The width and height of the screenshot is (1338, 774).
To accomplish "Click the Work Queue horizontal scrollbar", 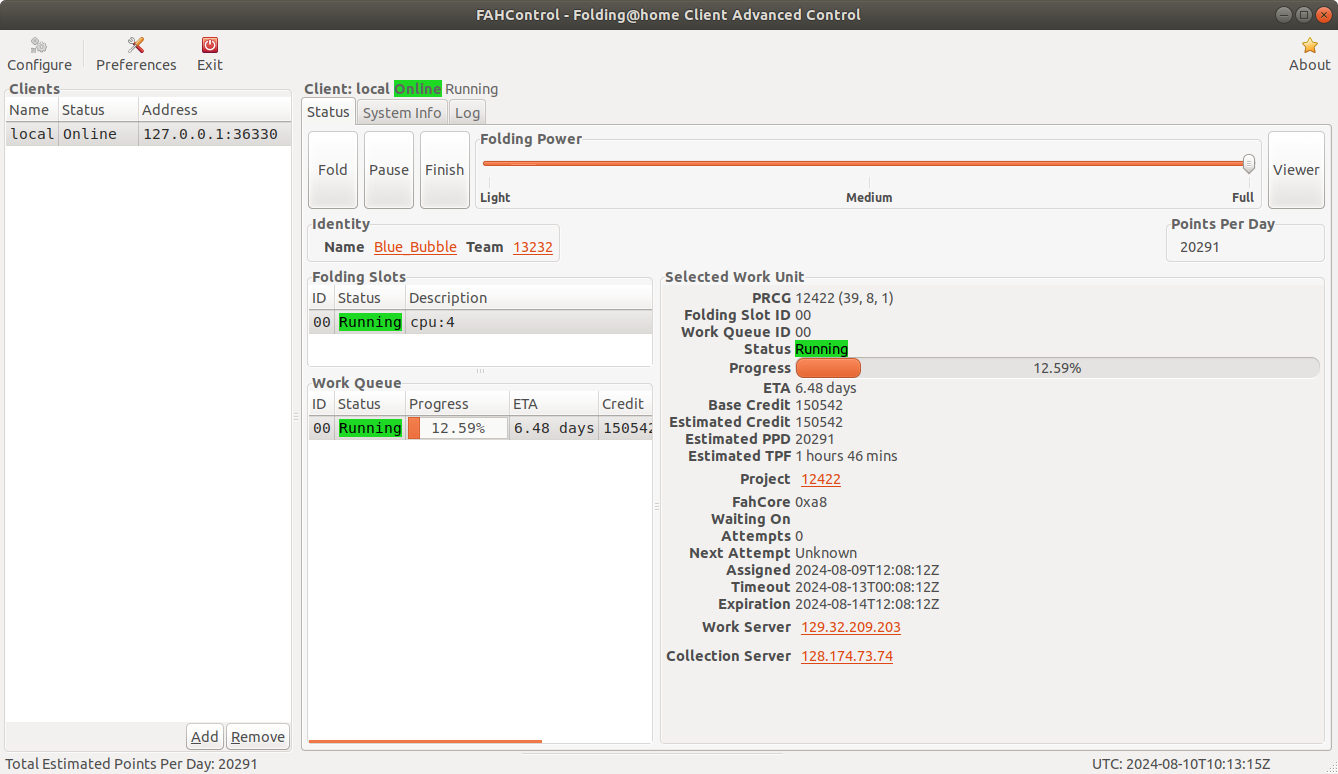I will (425, 741).
